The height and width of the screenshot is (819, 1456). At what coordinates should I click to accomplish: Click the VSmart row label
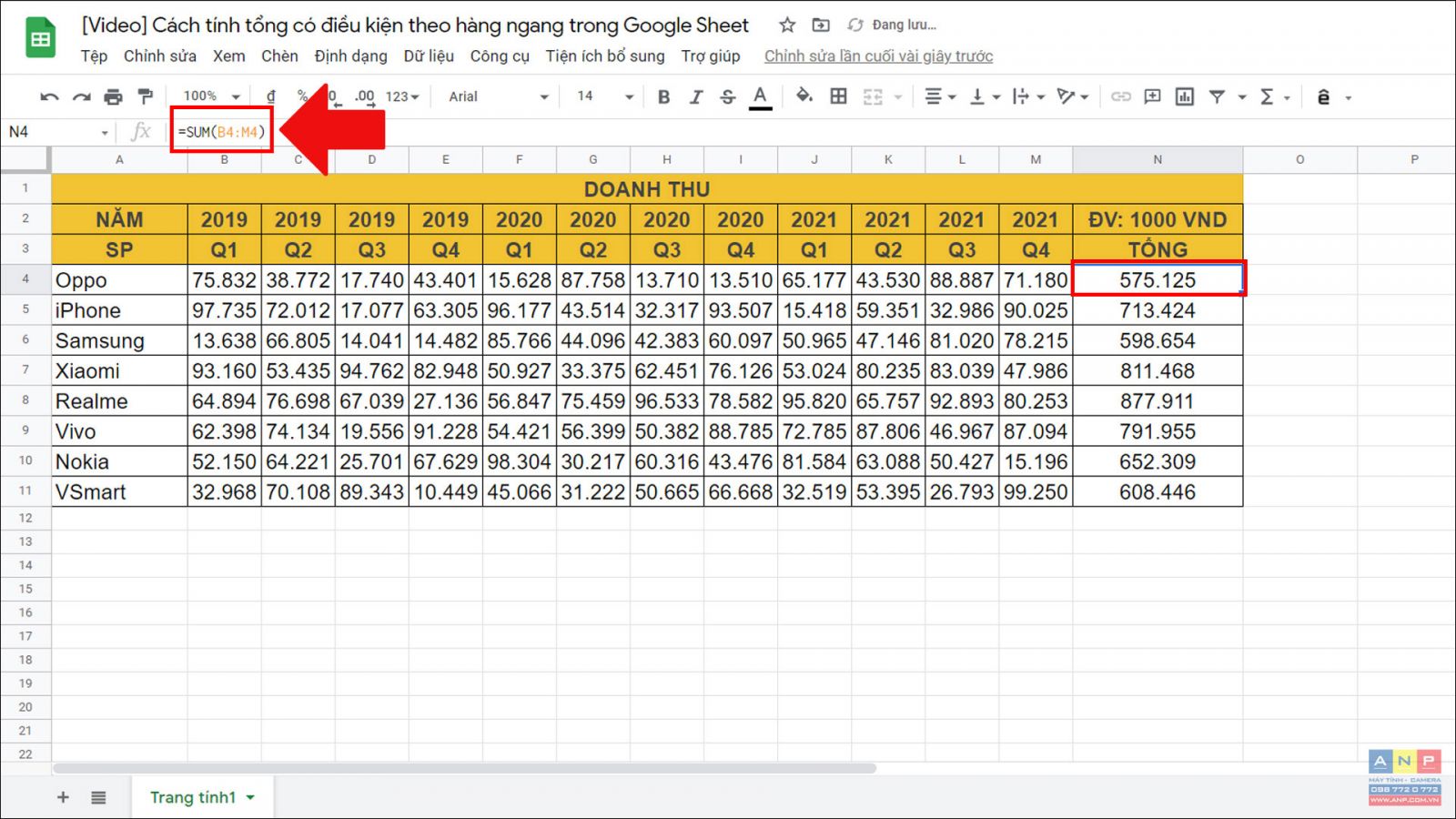pos(119,491)
